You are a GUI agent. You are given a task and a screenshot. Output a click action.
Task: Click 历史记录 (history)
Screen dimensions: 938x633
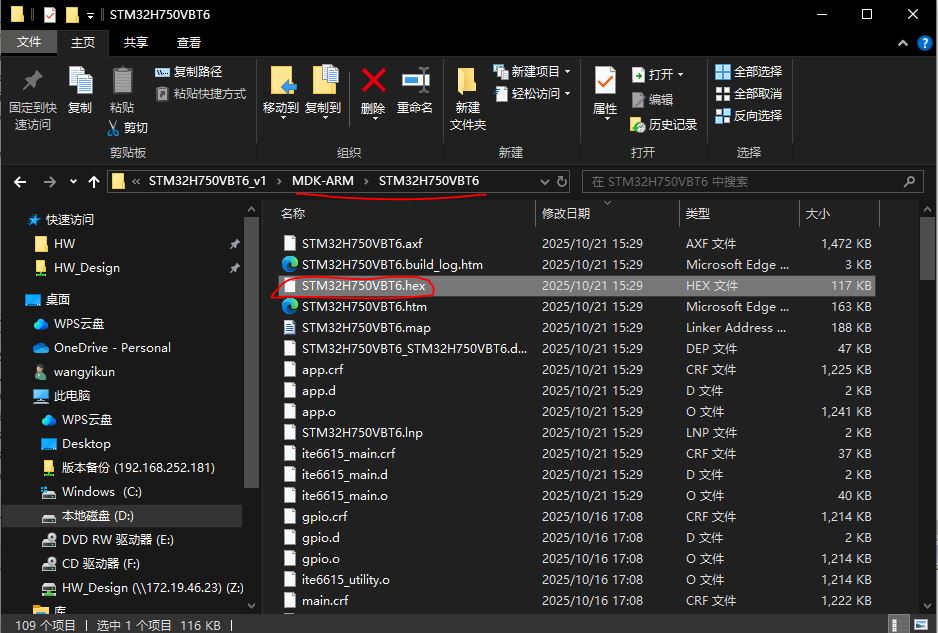[x=664, y=124]
